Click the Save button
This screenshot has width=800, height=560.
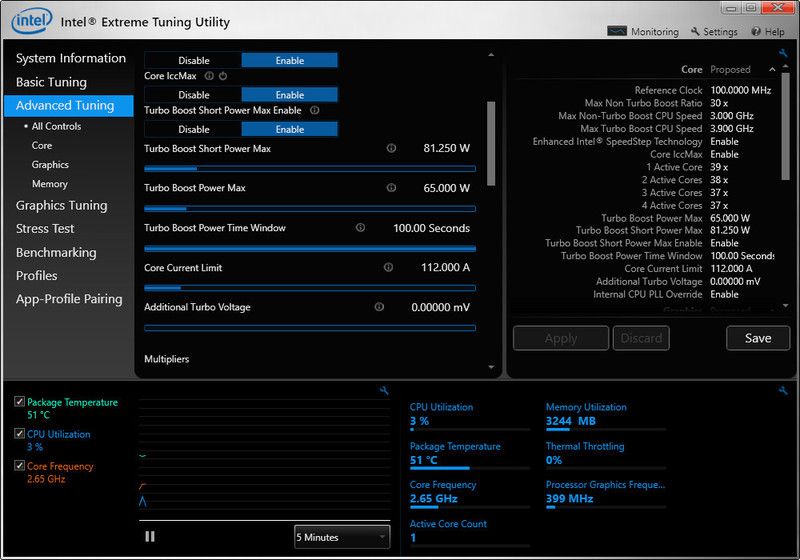coord(758,338)
